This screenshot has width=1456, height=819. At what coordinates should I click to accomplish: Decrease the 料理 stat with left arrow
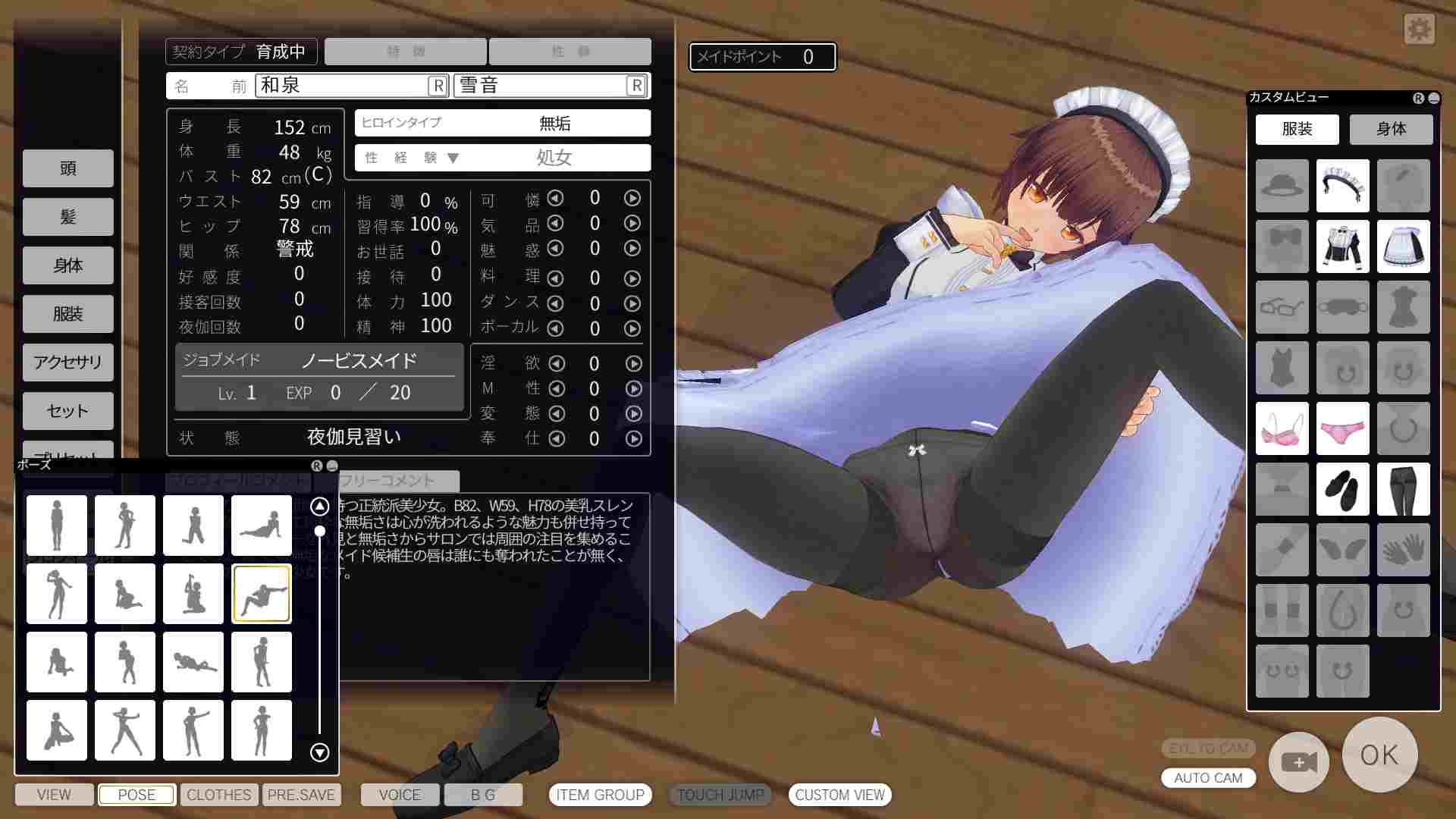click(555, 278)
